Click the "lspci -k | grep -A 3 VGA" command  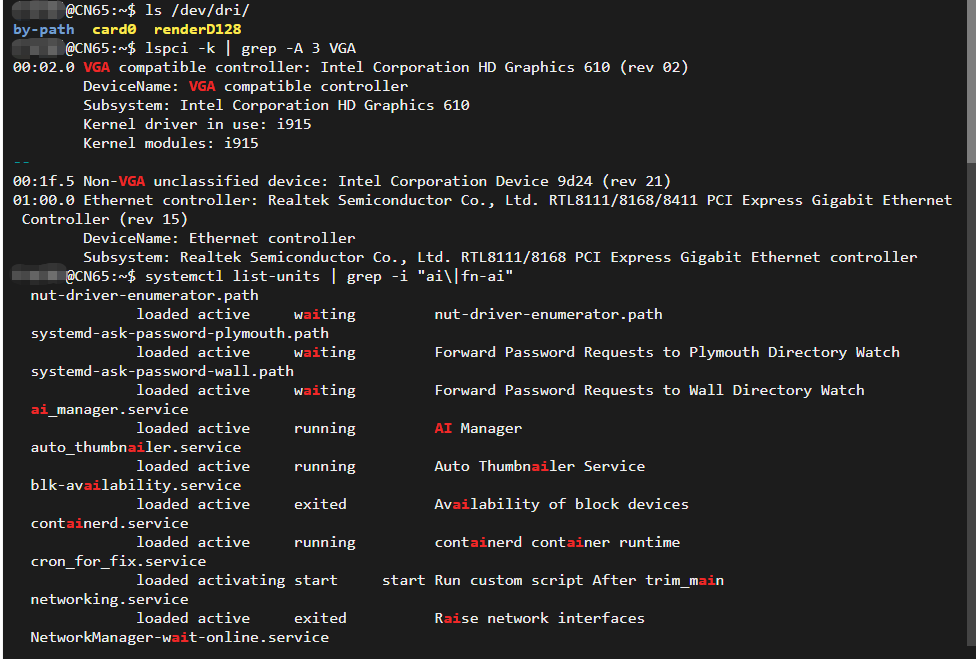click(250, 48)
